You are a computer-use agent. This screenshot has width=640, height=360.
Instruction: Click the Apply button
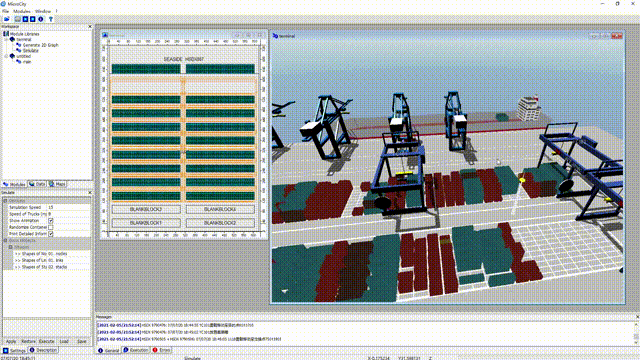[x=11, y=341]
